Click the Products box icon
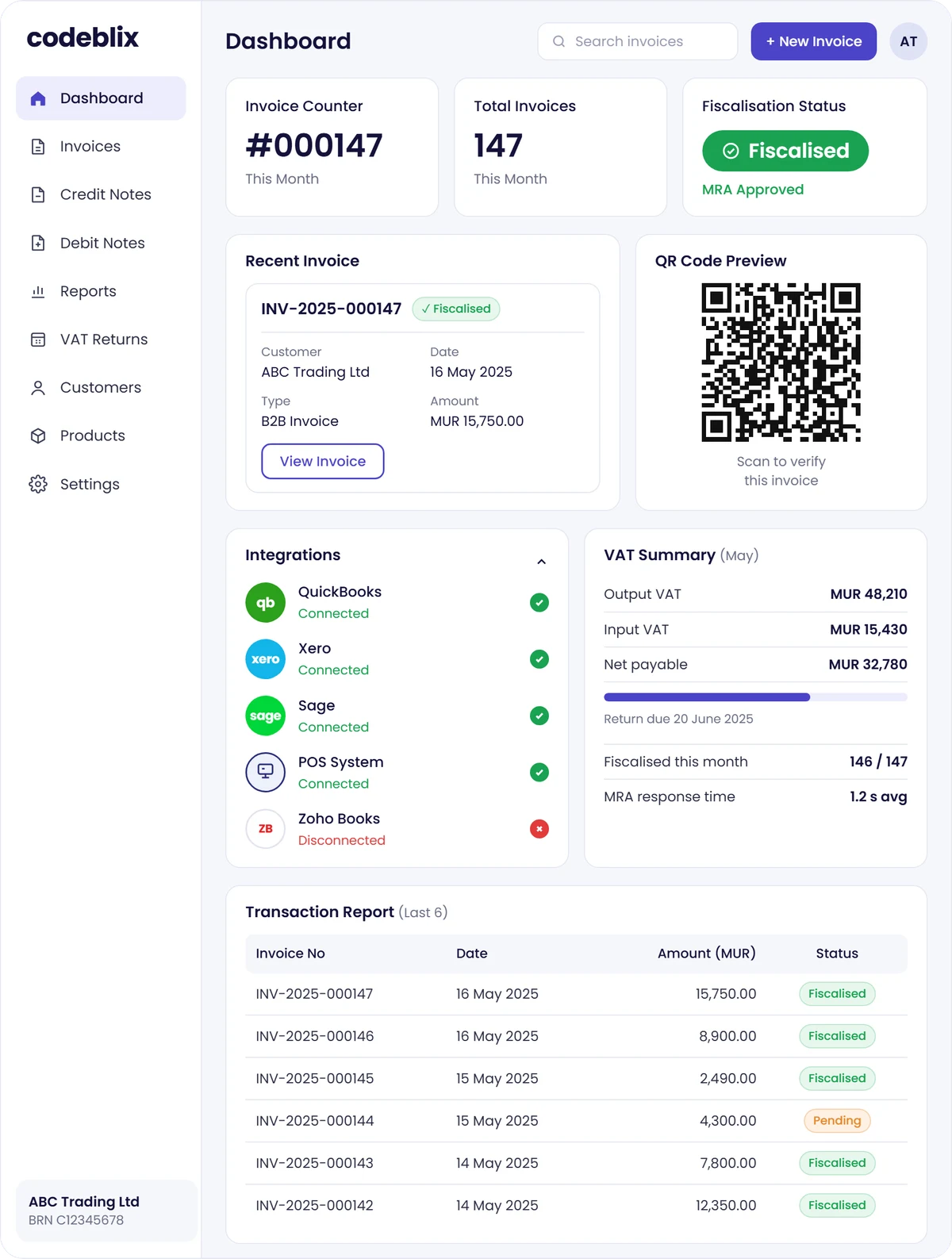The image size is (952, 1259). [38, 436]
